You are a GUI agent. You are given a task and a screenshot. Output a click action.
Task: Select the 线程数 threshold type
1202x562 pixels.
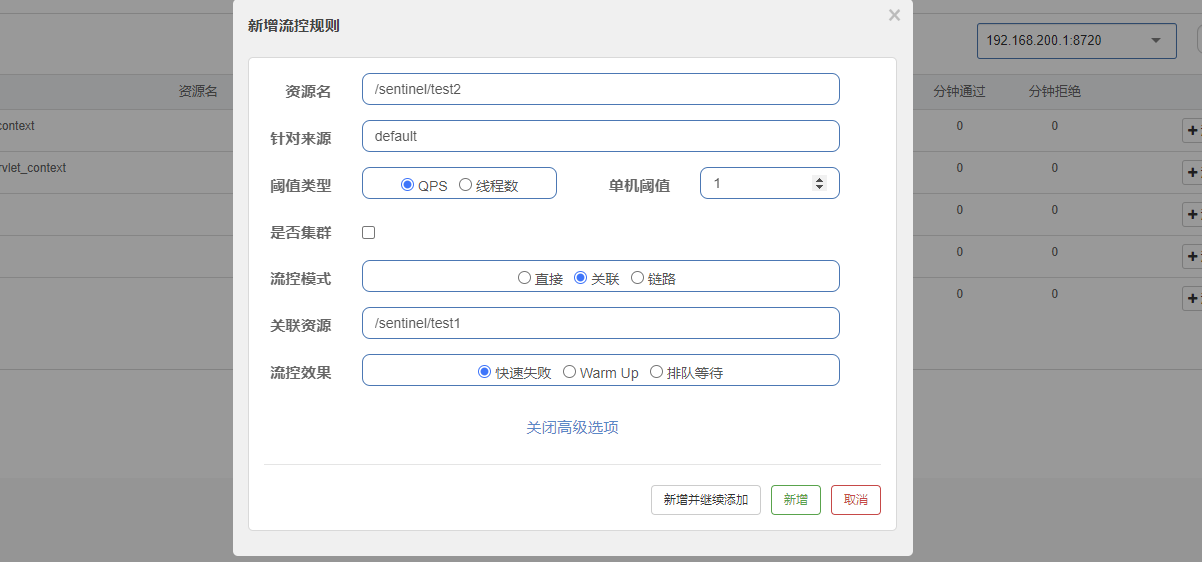466,185
